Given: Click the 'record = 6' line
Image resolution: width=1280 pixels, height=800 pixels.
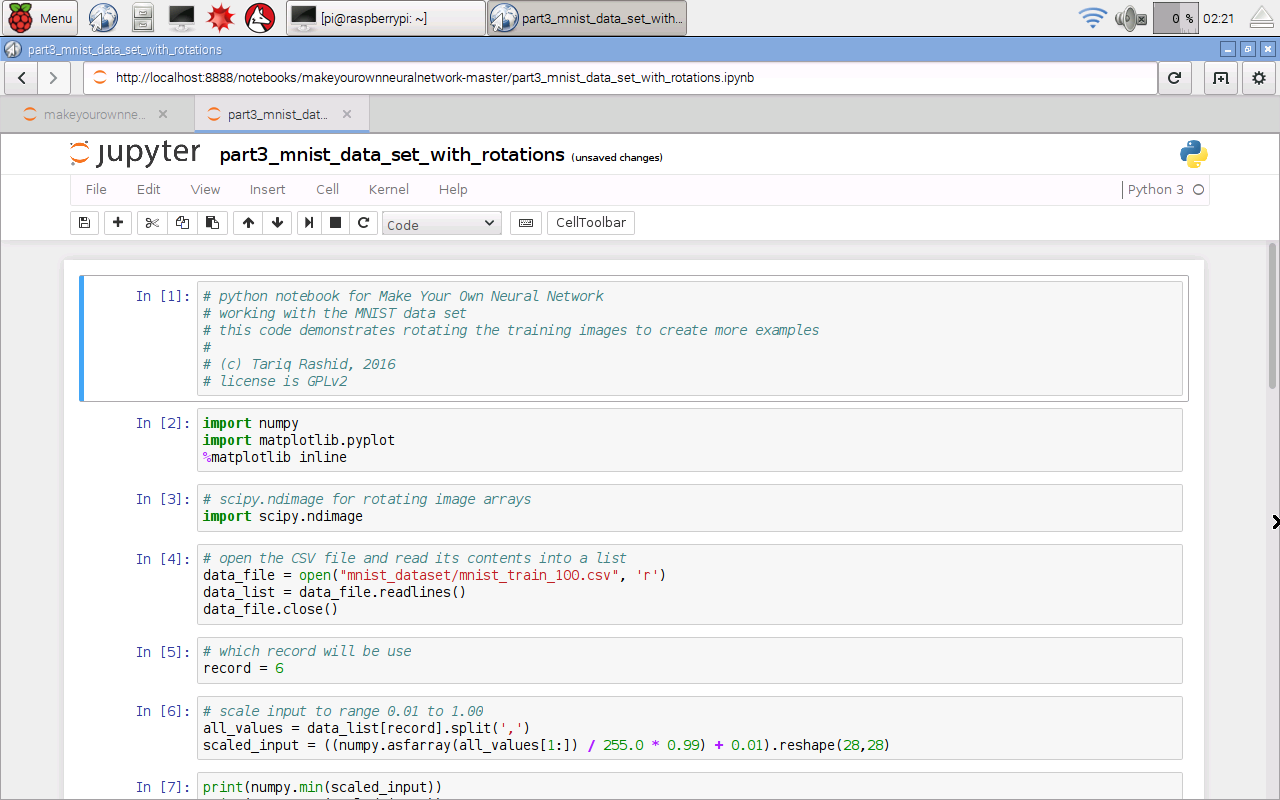Looking at the screenshot, I should coord(243,668).
